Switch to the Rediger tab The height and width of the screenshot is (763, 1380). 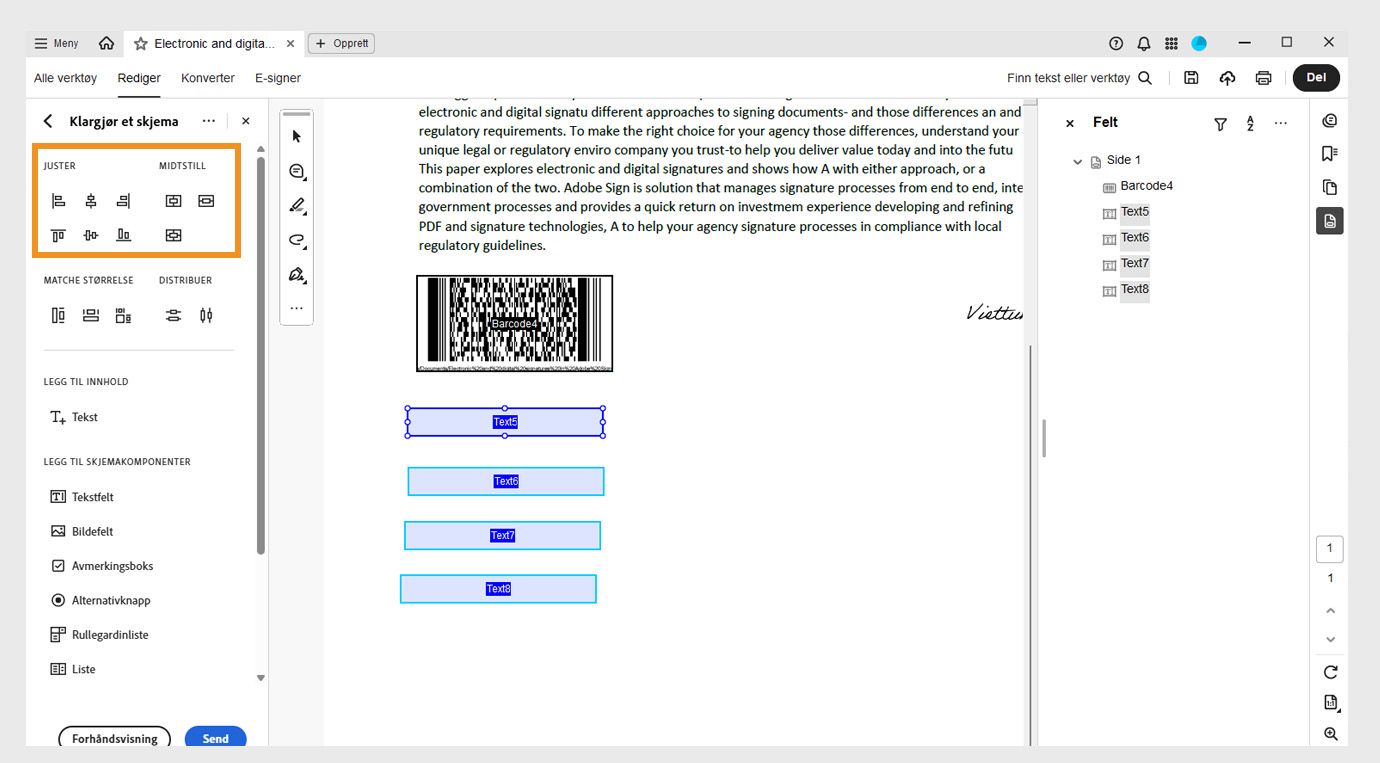(139, 78)
